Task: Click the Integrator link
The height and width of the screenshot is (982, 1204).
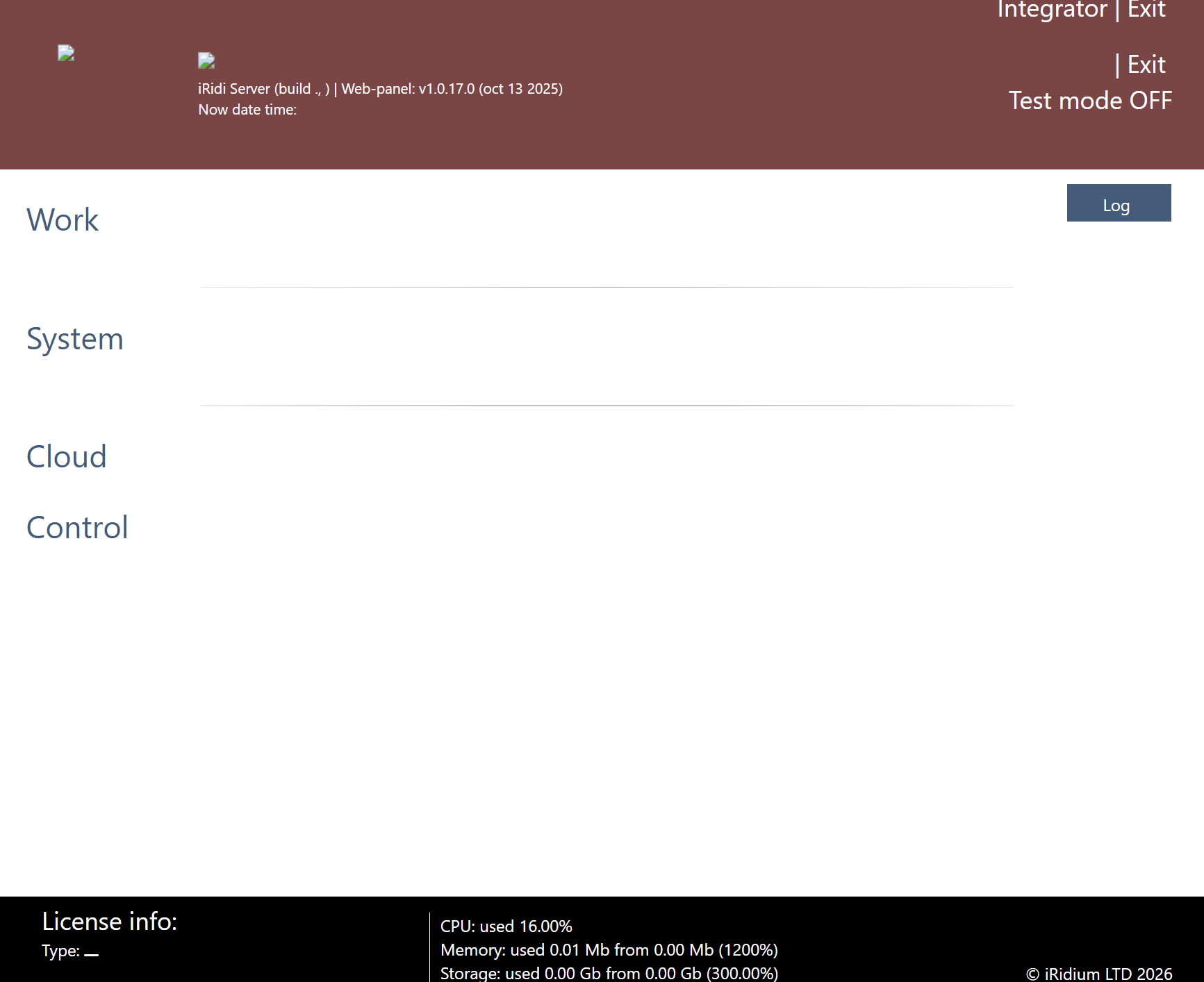Action: point(1052,10)
